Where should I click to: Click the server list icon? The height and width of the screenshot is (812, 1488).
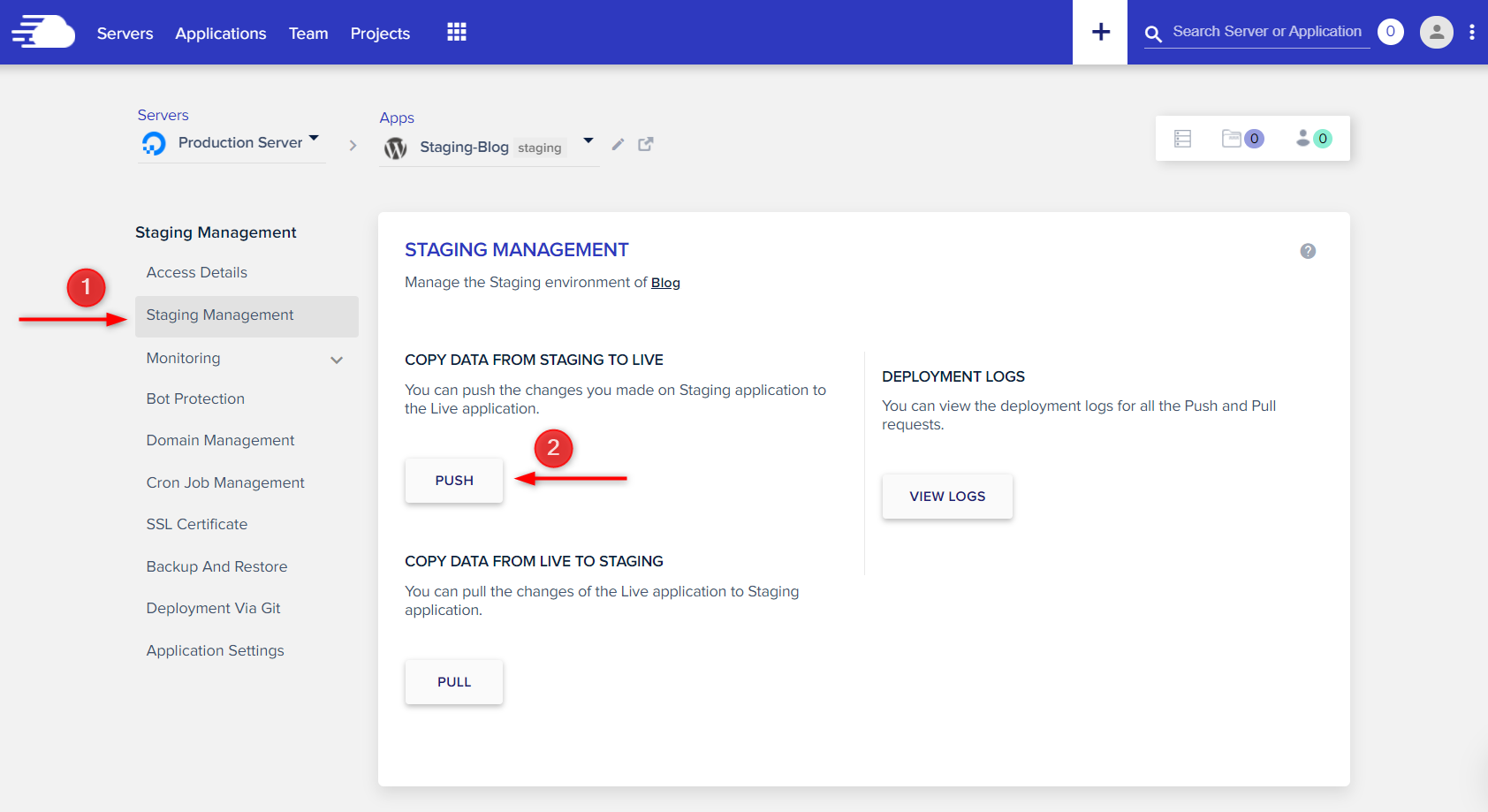tap(1182, 139)
